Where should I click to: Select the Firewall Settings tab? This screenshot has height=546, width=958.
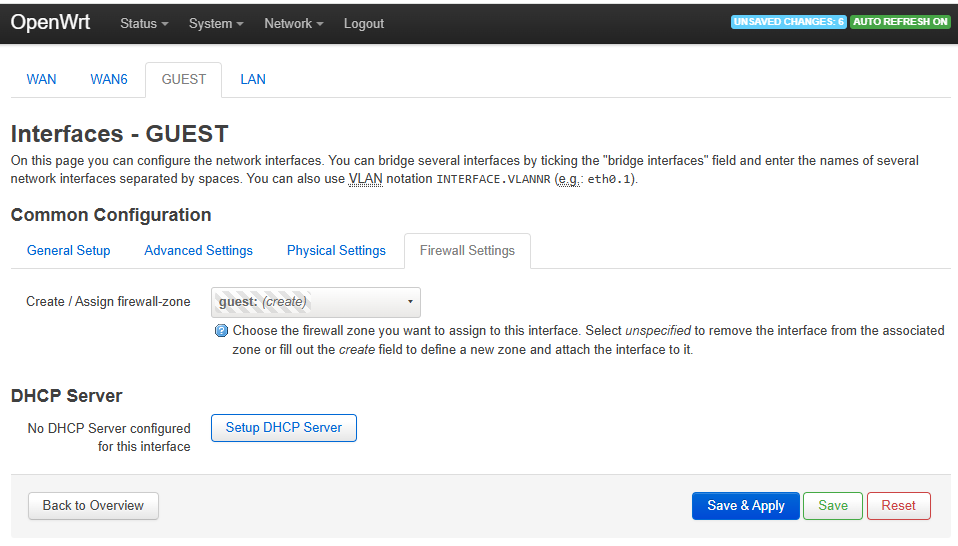[467, 250]
